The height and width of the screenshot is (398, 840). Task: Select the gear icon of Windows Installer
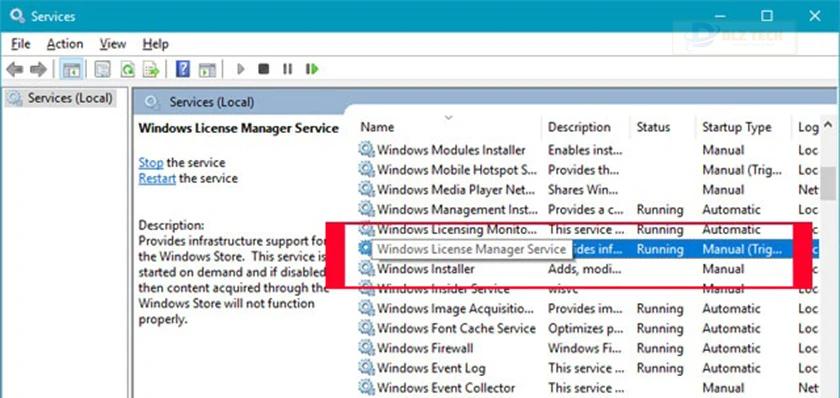coord(366,269)
